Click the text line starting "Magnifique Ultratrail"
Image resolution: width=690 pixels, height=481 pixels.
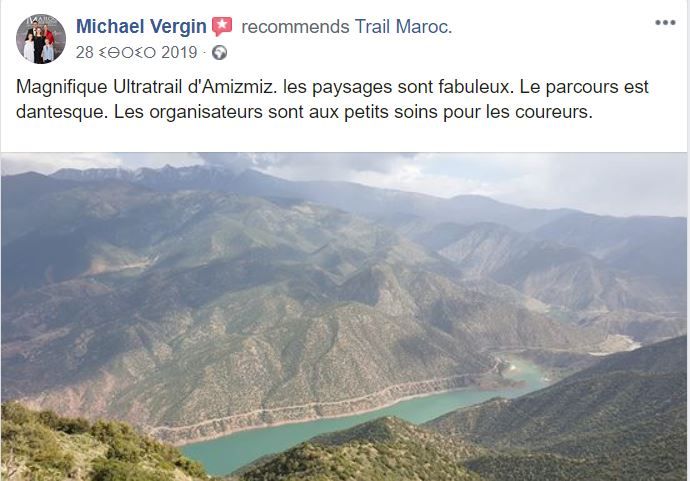pyautogui.click(x=332, y=87)
